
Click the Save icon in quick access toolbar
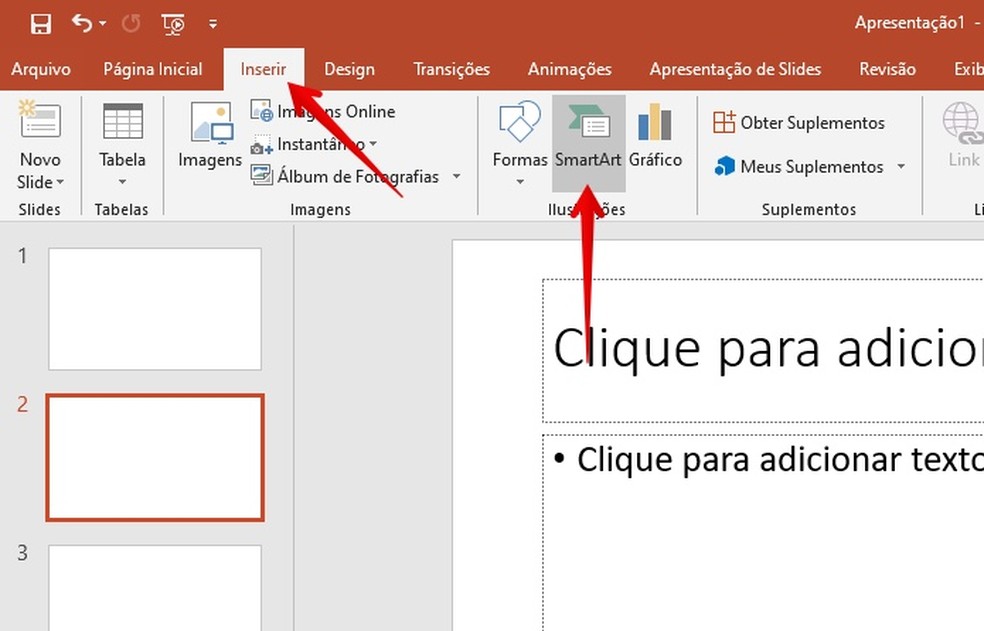coord(41,24)
